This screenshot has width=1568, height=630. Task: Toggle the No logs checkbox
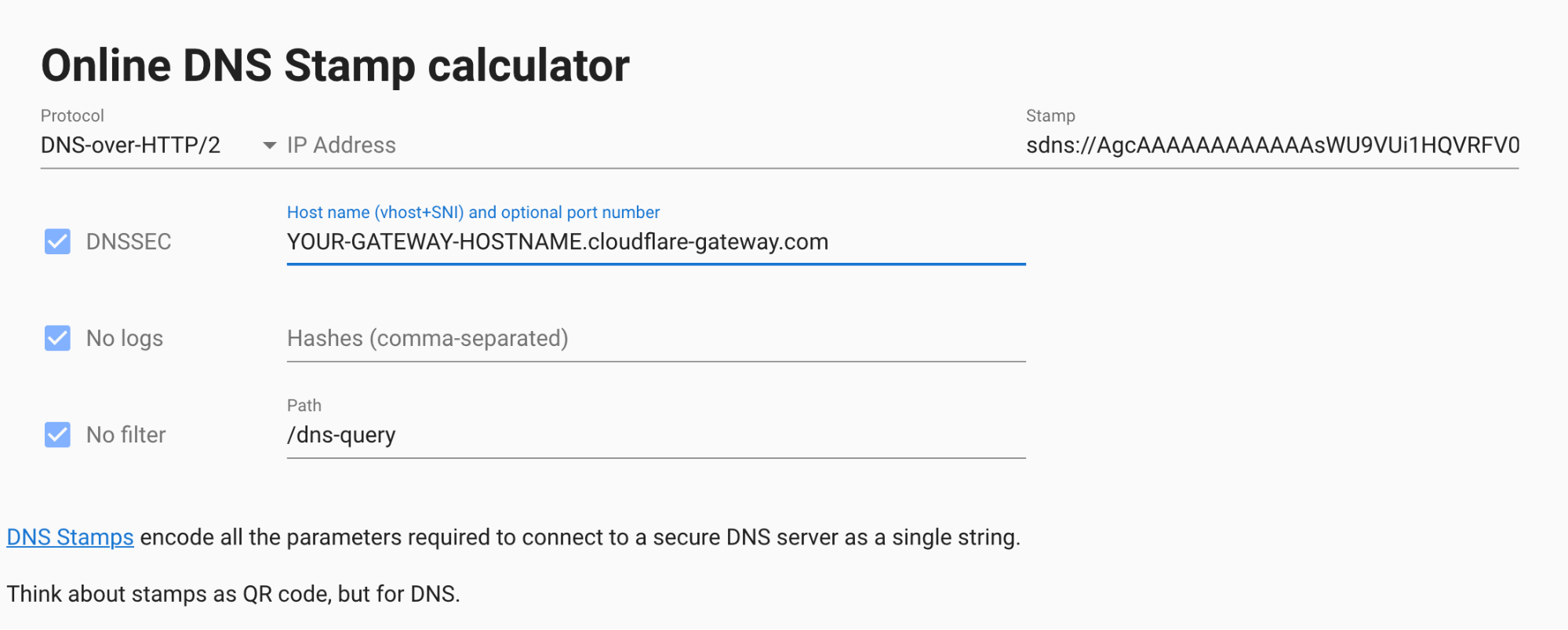tap(57, 338)
